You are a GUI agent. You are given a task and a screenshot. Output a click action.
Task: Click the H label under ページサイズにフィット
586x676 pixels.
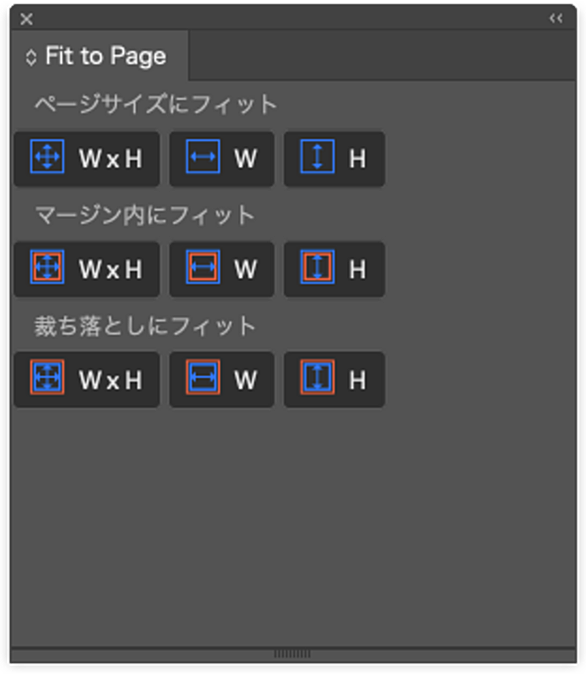tap(357, 159)
